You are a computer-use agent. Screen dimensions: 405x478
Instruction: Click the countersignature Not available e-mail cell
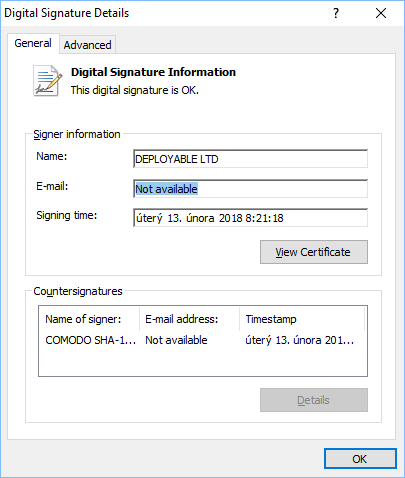tap(176, 340)
